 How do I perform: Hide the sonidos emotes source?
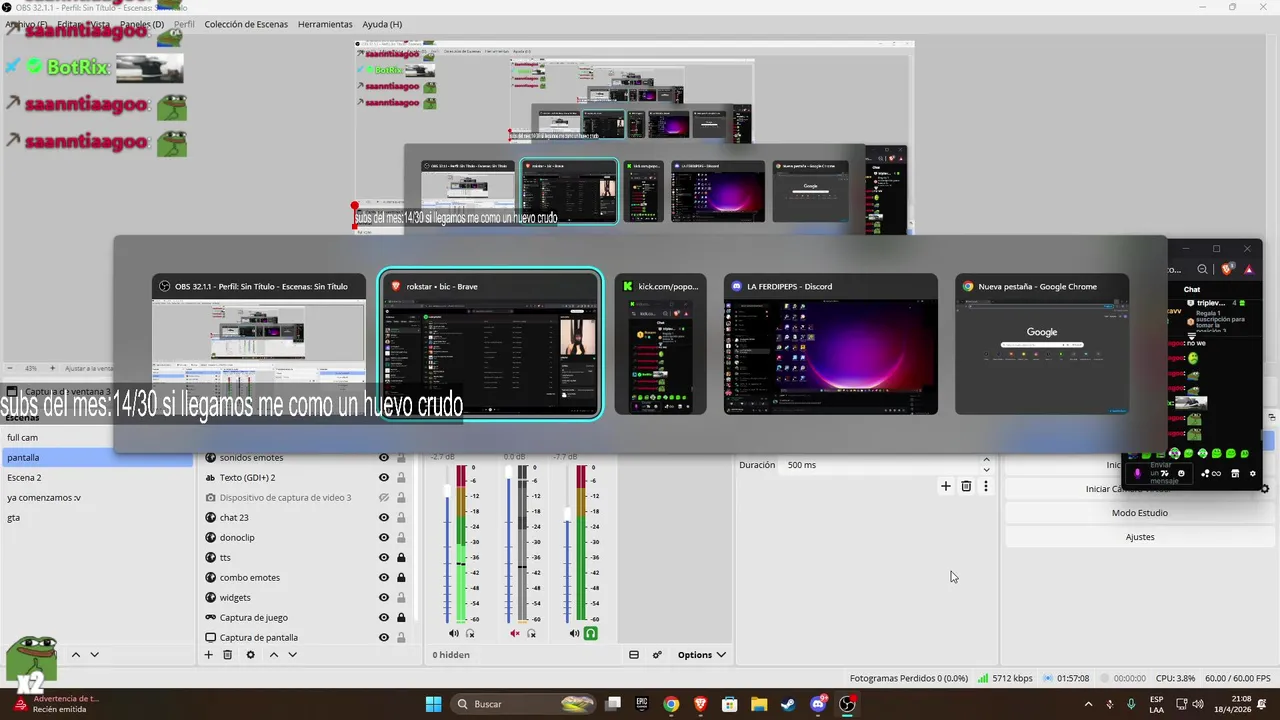(384, 457)
